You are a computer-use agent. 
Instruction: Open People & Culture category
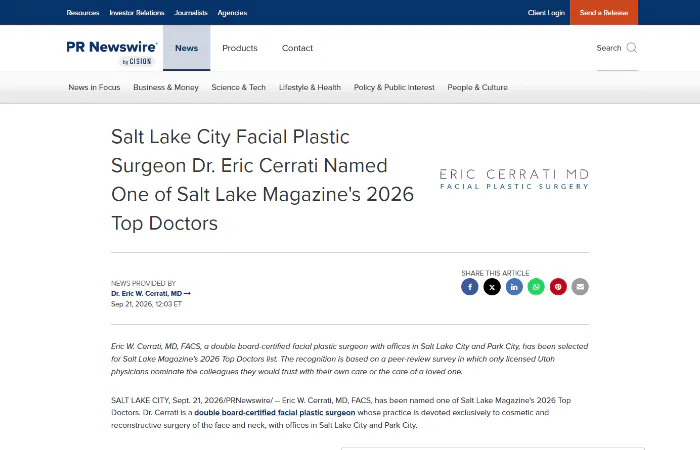[x=477, y=88]
